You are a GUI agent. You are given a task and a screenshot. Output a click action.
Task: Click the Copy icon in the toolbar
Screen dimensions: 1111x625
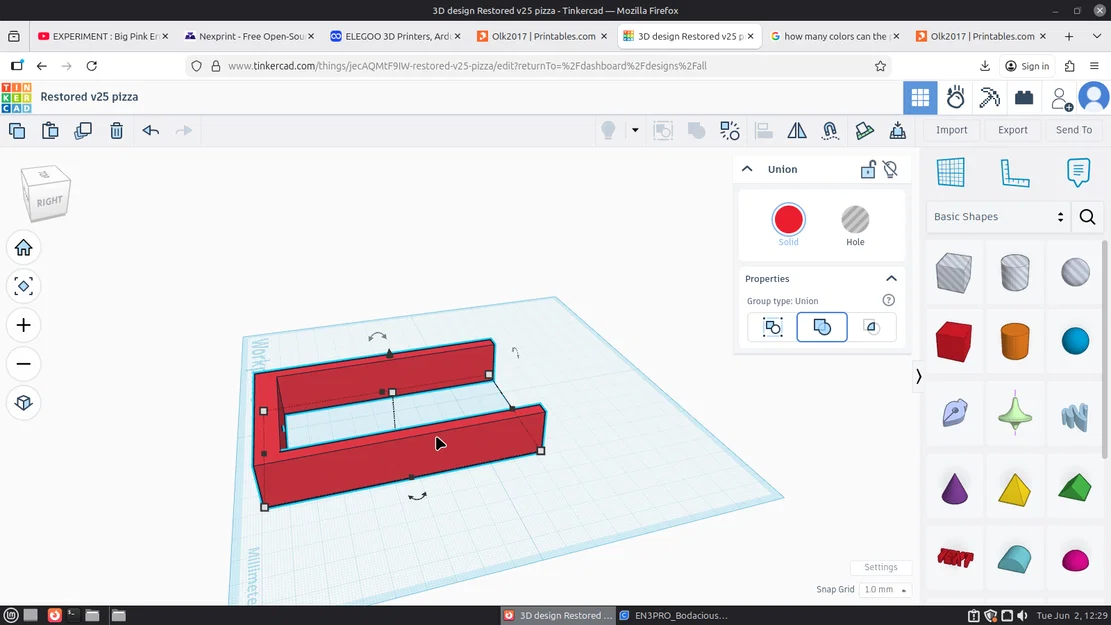coord(17,130)
